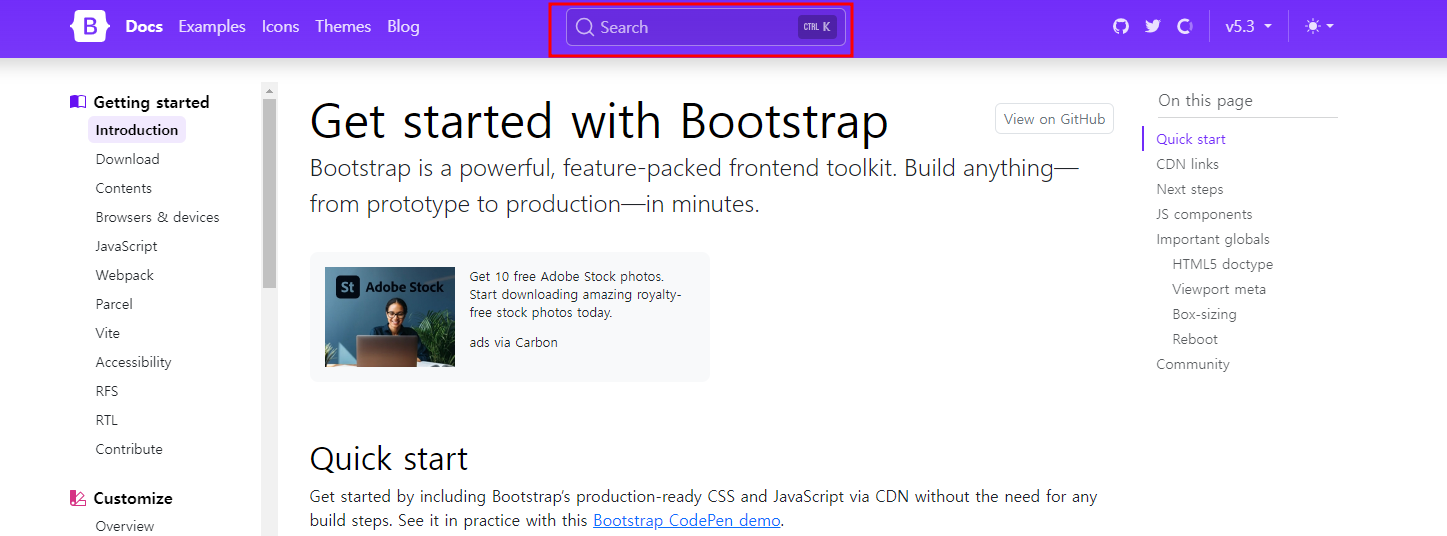The image size is (1447, 536).
Task: Click the View on GitHub button
Action: pos(1055,119)
